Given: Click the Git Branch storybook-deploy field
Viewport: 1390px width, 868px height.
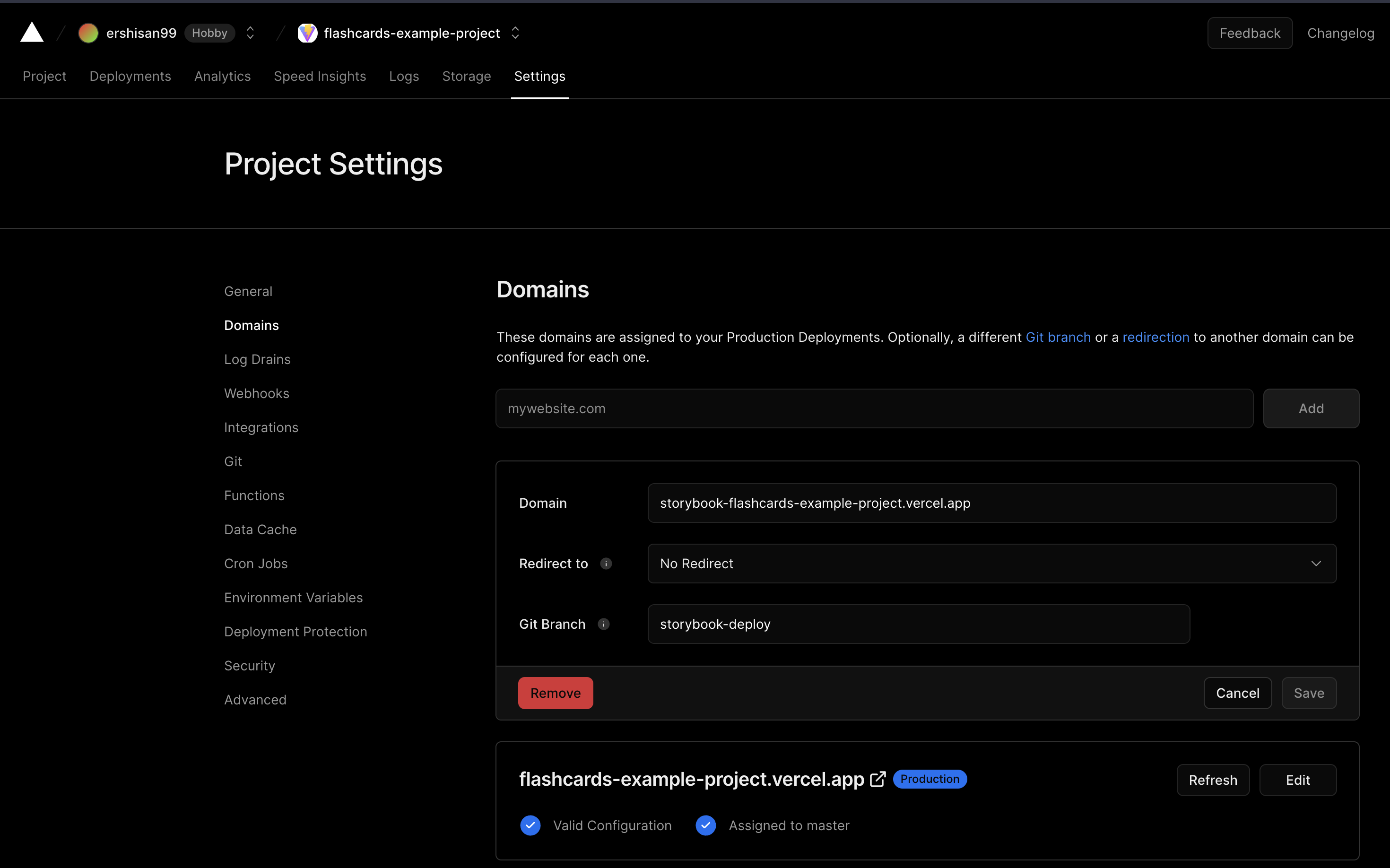Looking at the screenshot, I should tap(918, 624).
